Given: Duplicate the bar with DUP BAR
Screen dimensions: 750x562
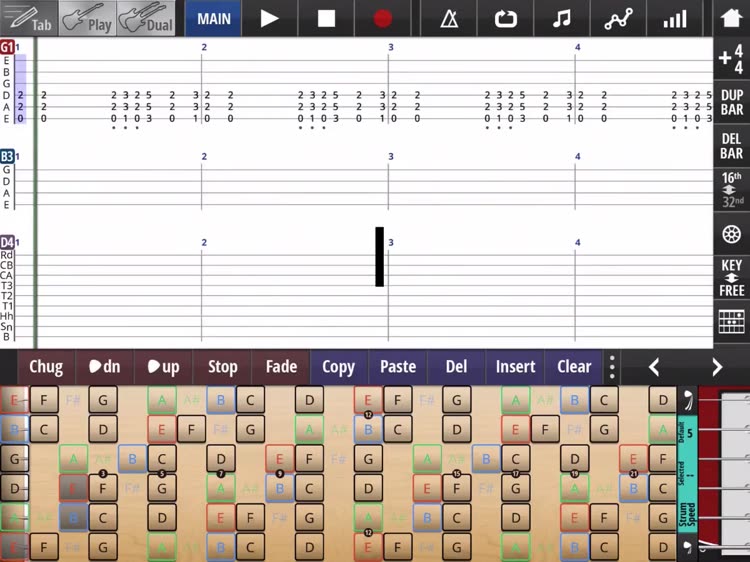Looking at the screenshot, I should (731, 102).
